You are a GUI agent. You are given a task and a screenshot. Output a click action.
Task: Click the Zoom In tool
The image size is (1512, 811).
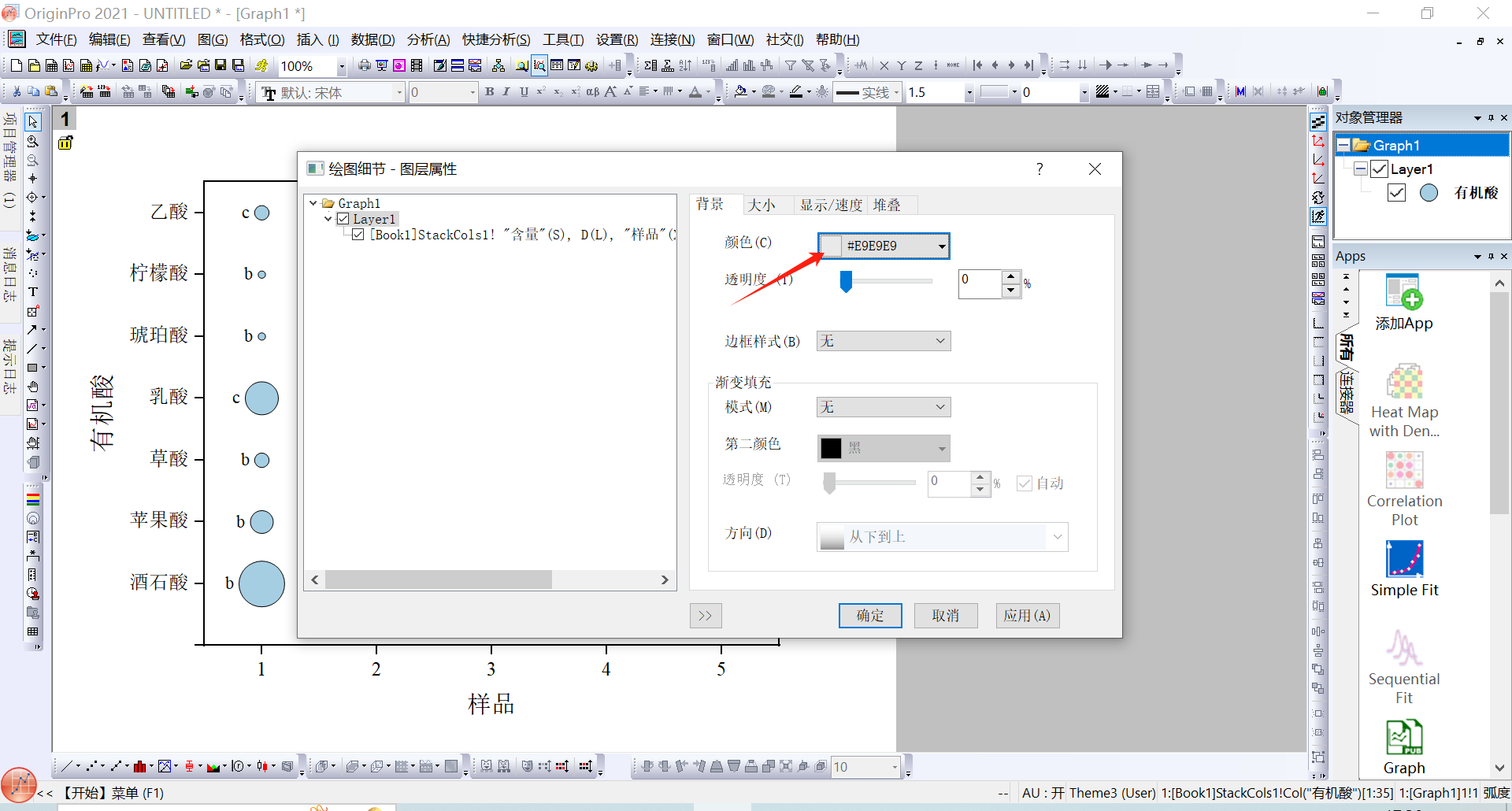click(33, 142)
